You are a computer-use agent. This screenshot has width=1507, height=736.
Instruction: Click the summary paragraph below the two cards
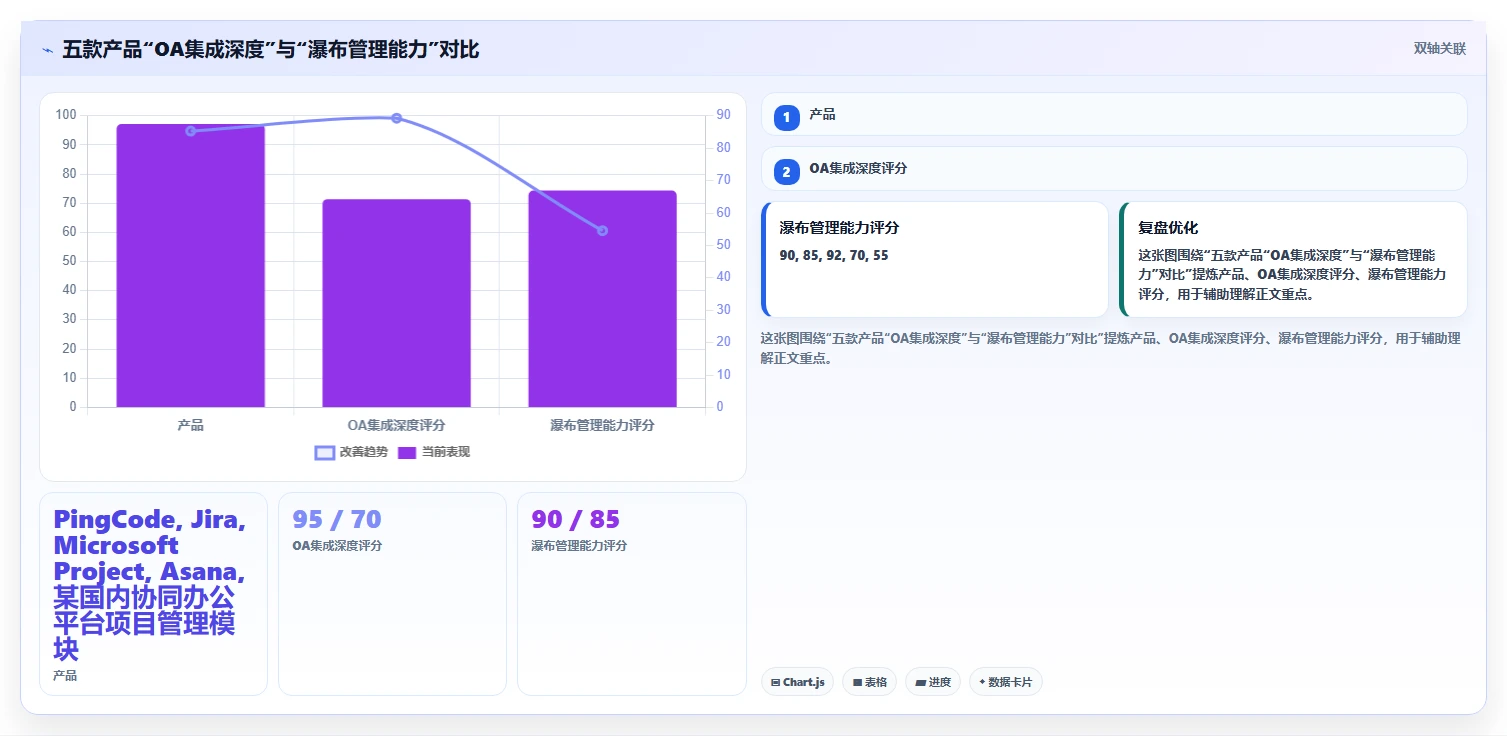tap(1110, 348)
